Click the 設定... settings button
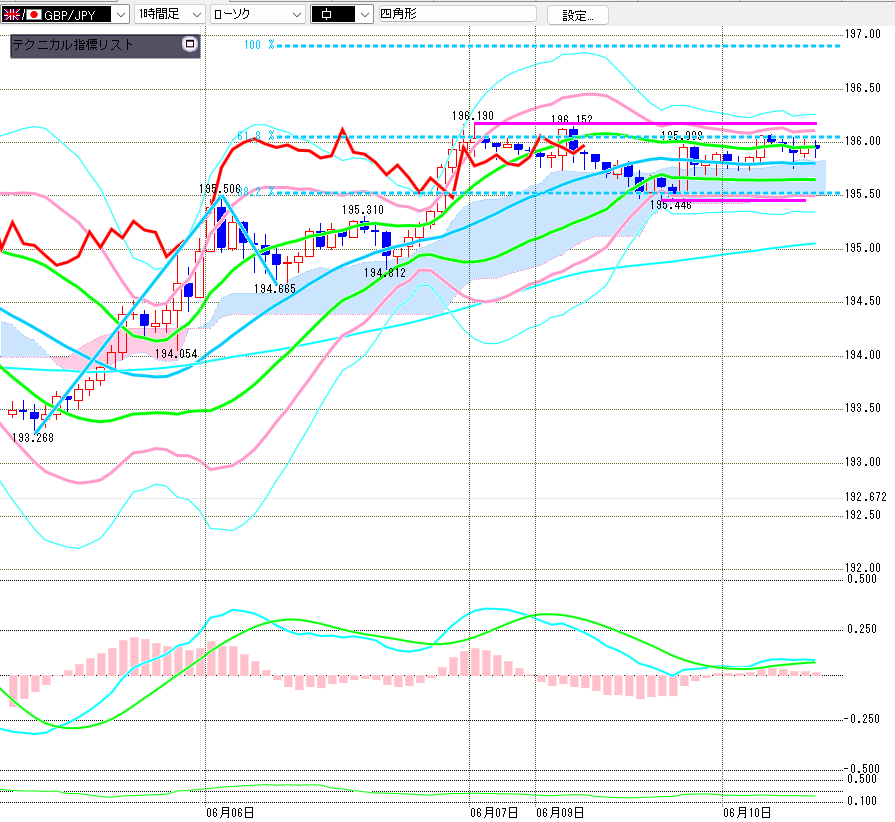Image resolution: width=895 pixels, height=822 pixels. [578, 15]
